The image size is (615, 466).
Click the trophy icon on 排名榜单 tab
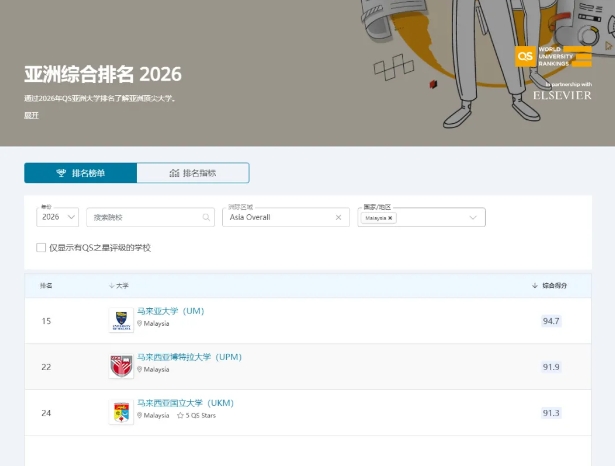pos(61,173)
